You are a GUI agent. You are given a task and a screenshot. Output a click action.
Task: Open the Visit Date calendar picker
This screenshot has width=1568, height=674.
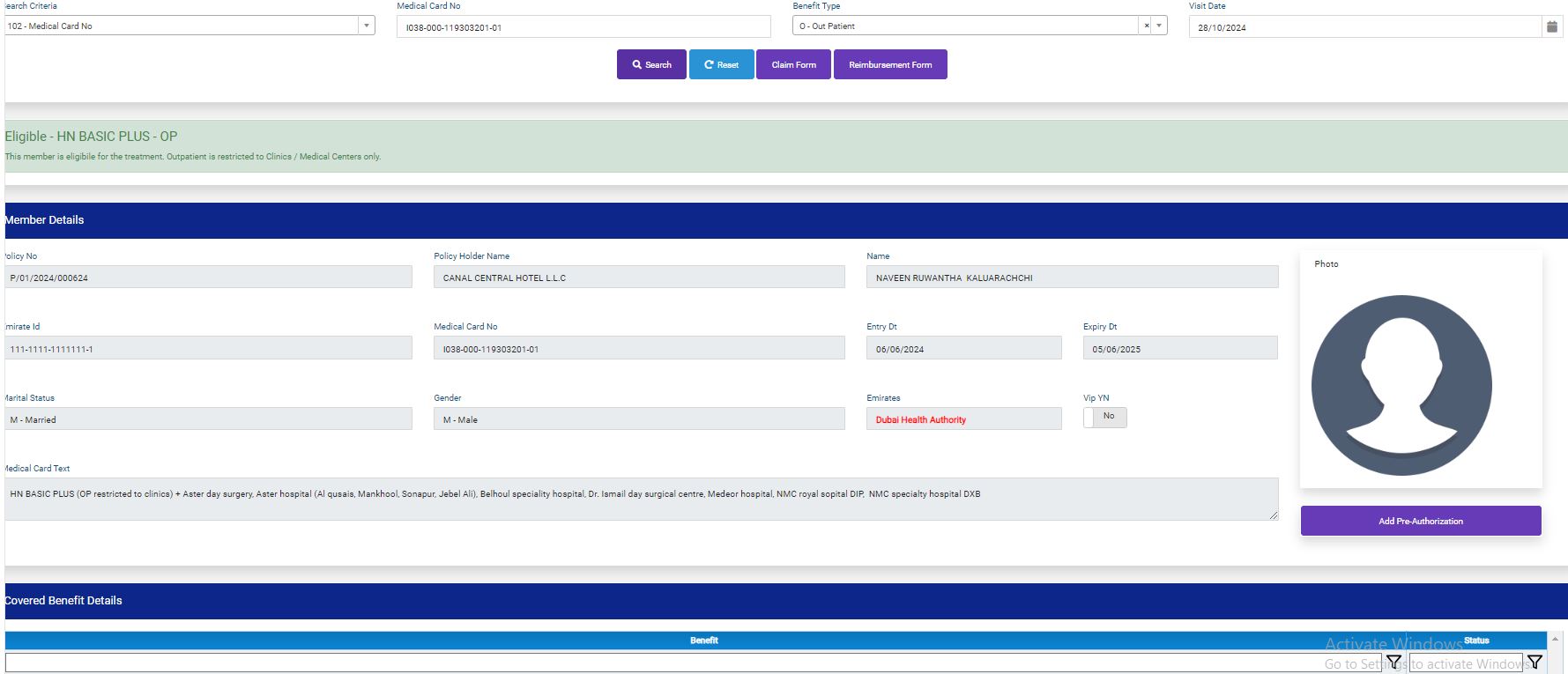click(1551, 27)
